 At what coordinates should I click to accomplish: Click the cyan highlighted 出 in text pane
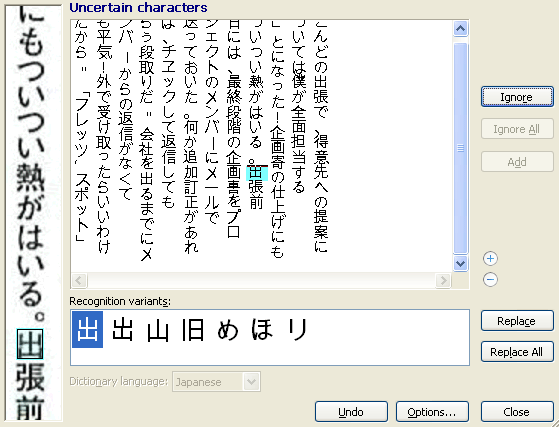[257, 174]
